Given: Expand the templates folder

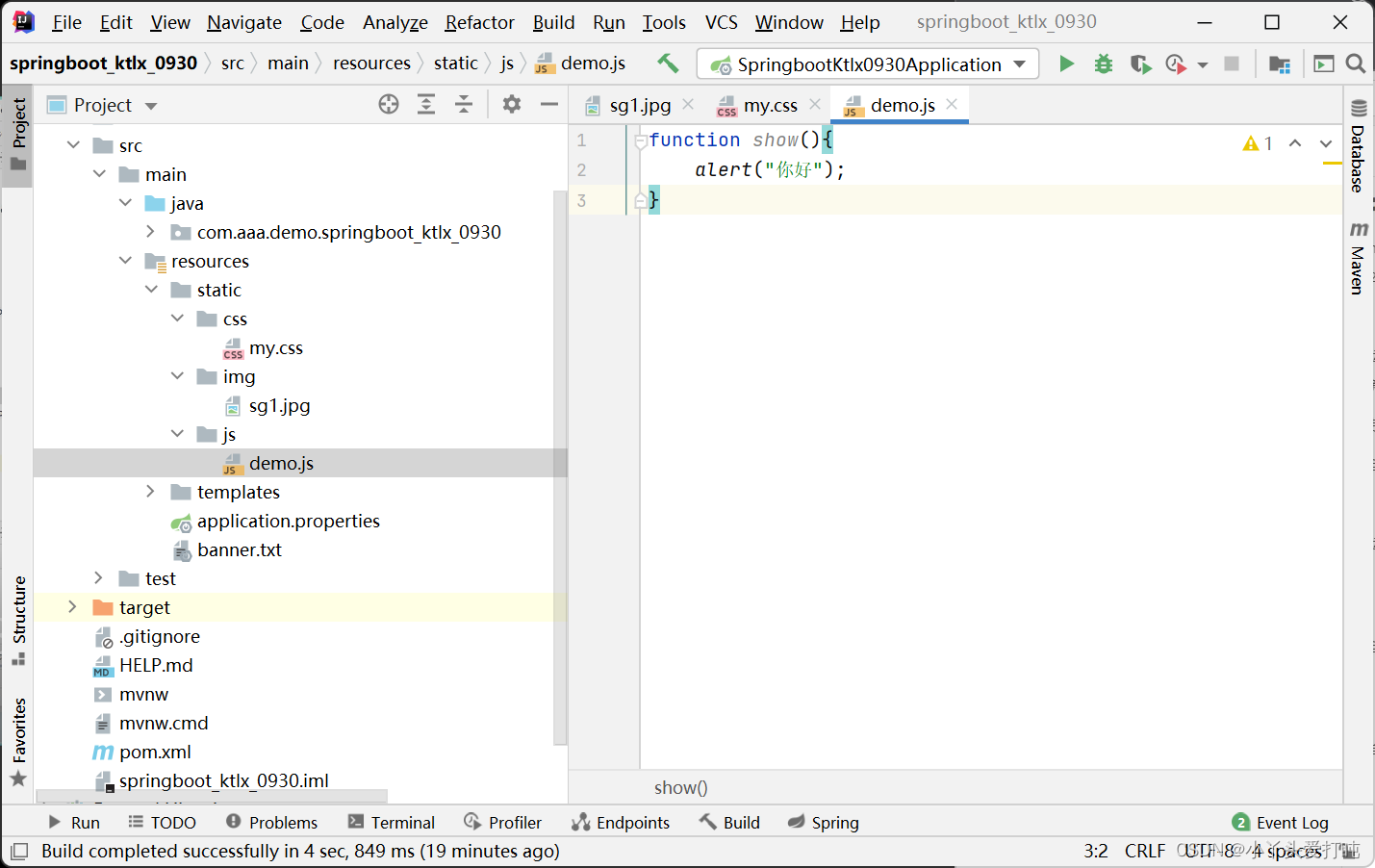Looking at the screenshot, I should coord(151,492).
